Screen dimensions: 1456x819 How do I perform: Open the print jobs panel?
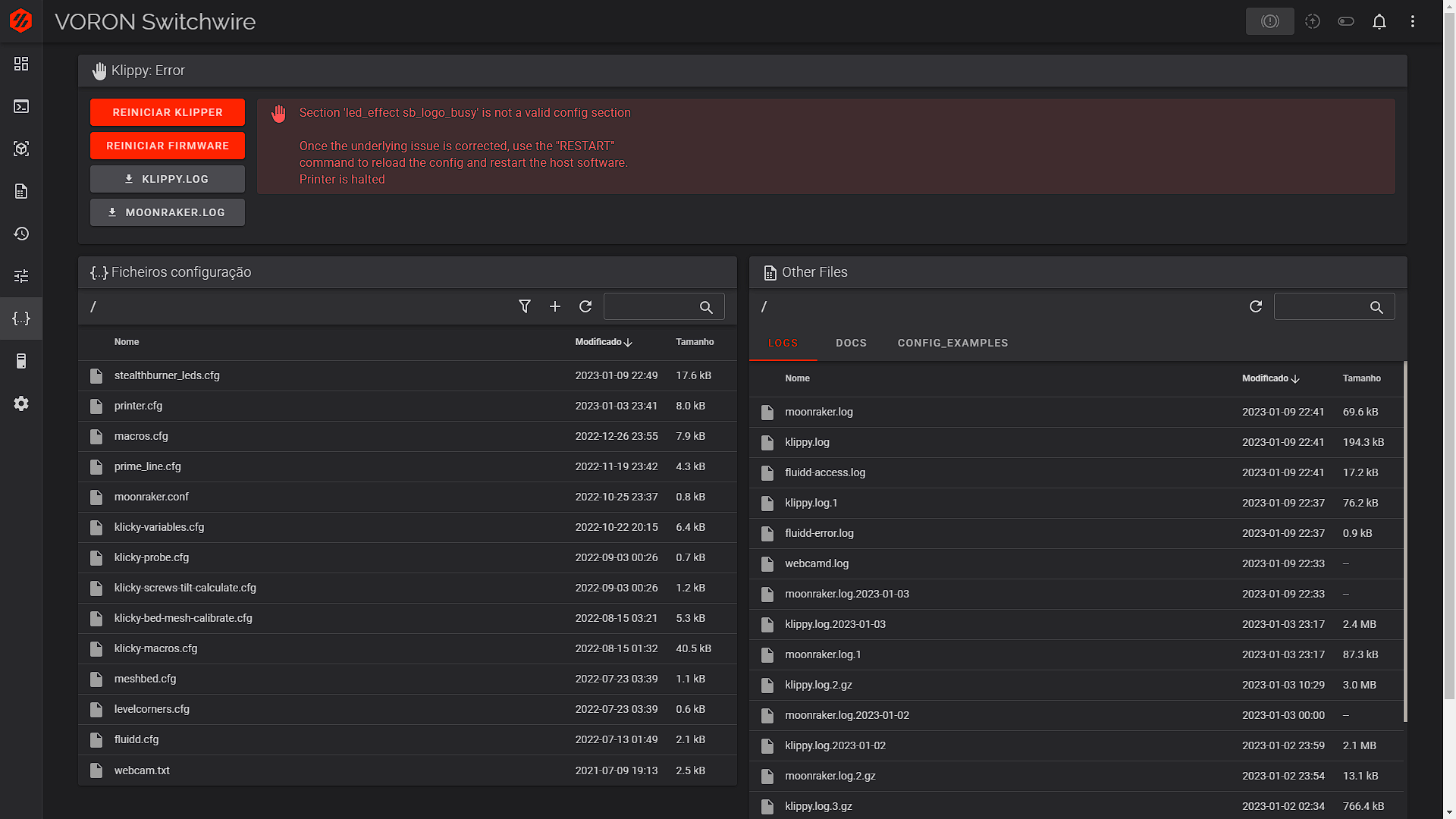(21, 191)
